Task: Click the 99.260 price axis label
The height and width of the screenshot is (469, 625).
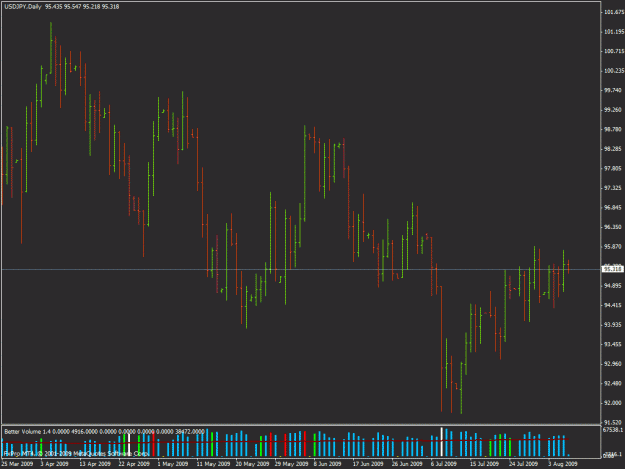Action: 613,110
